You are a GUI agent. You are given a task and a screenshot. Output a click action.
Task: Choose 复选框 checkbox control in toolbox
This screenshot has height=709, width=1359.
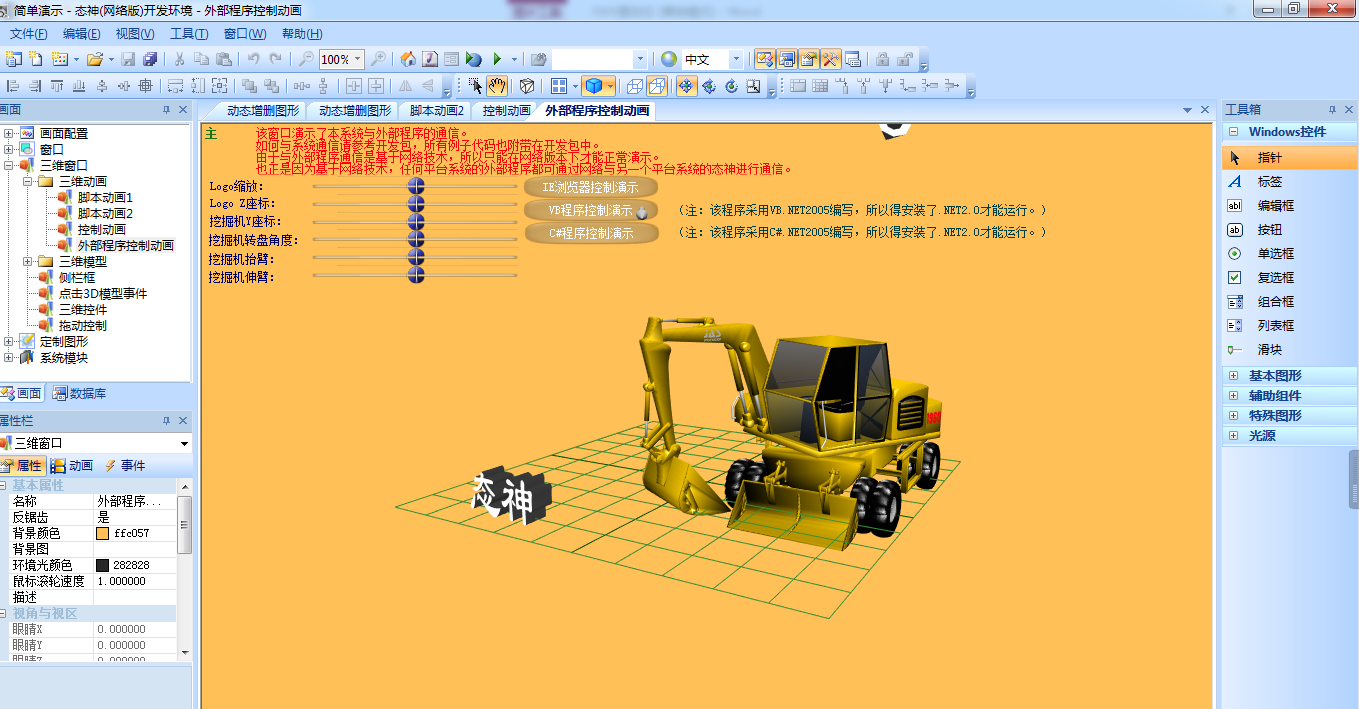click(x=1275, y=278)
